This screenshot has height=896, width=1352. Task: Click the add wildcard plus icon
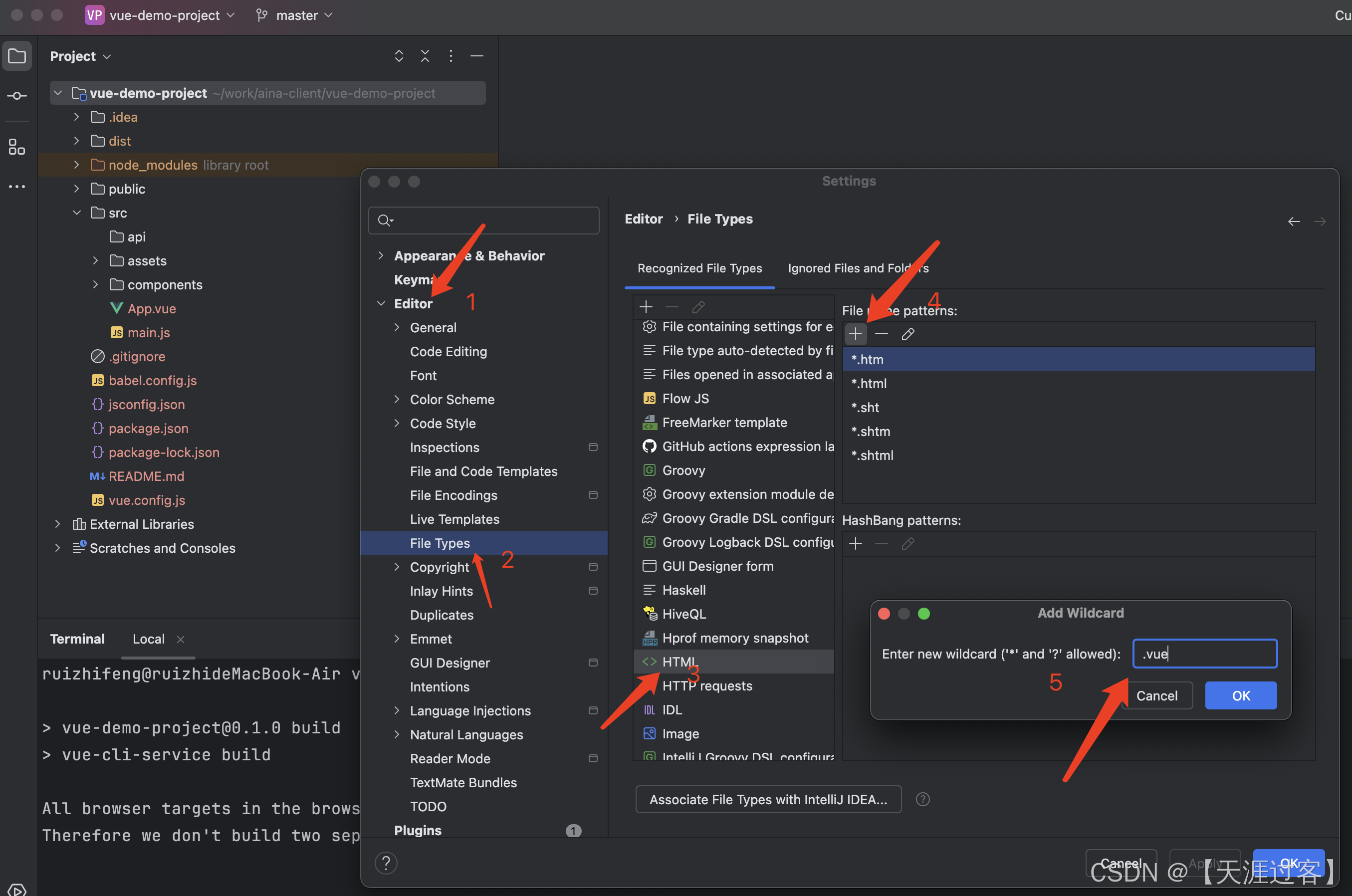[x=855, y=334]
